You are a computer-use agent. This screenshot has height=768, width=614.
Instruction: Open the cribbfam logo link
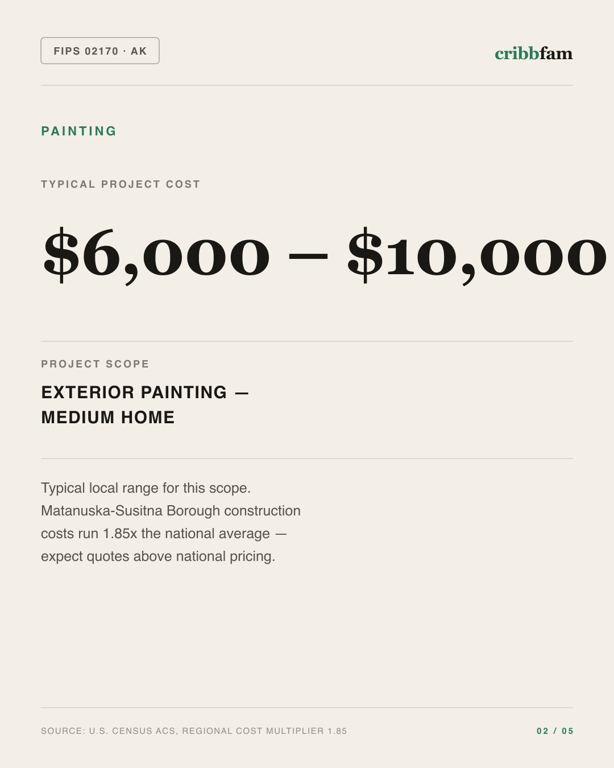533,53
